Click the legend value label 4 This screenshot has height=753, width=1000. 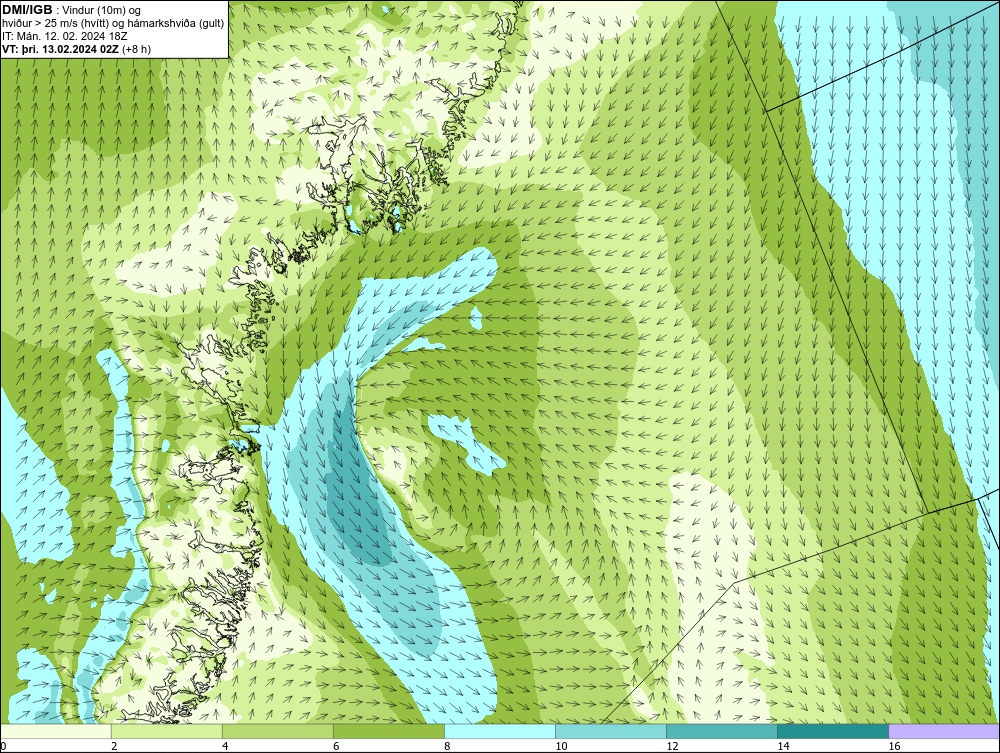[x=225, y=746]
